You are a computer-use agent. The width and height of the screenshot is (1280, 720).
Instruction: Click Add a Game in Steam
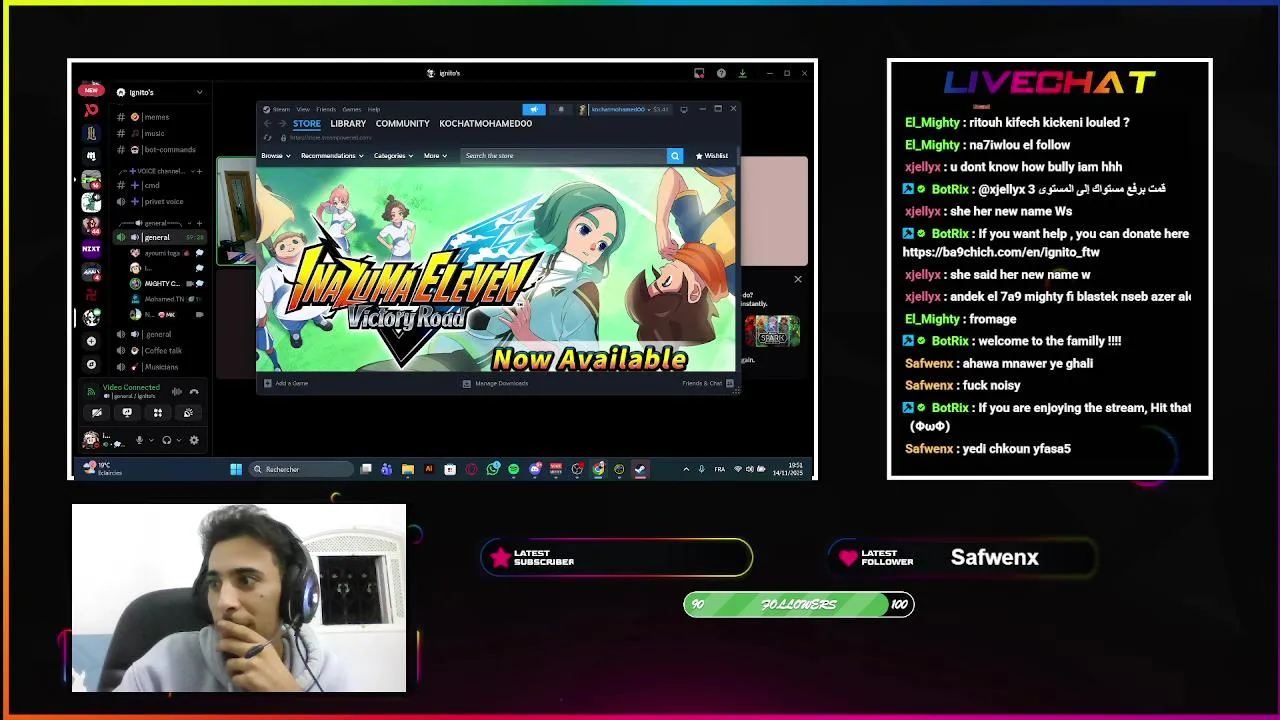286,383
